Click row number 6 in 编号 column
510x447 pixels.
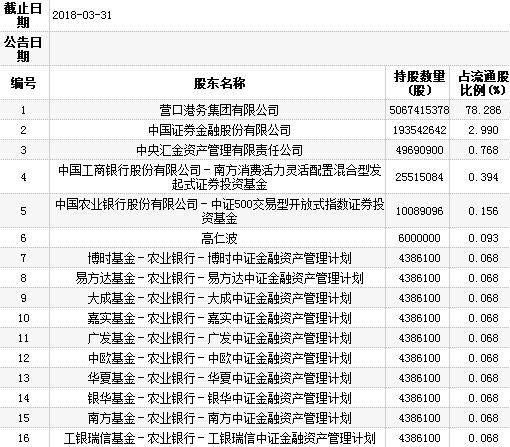click(23, 238)
